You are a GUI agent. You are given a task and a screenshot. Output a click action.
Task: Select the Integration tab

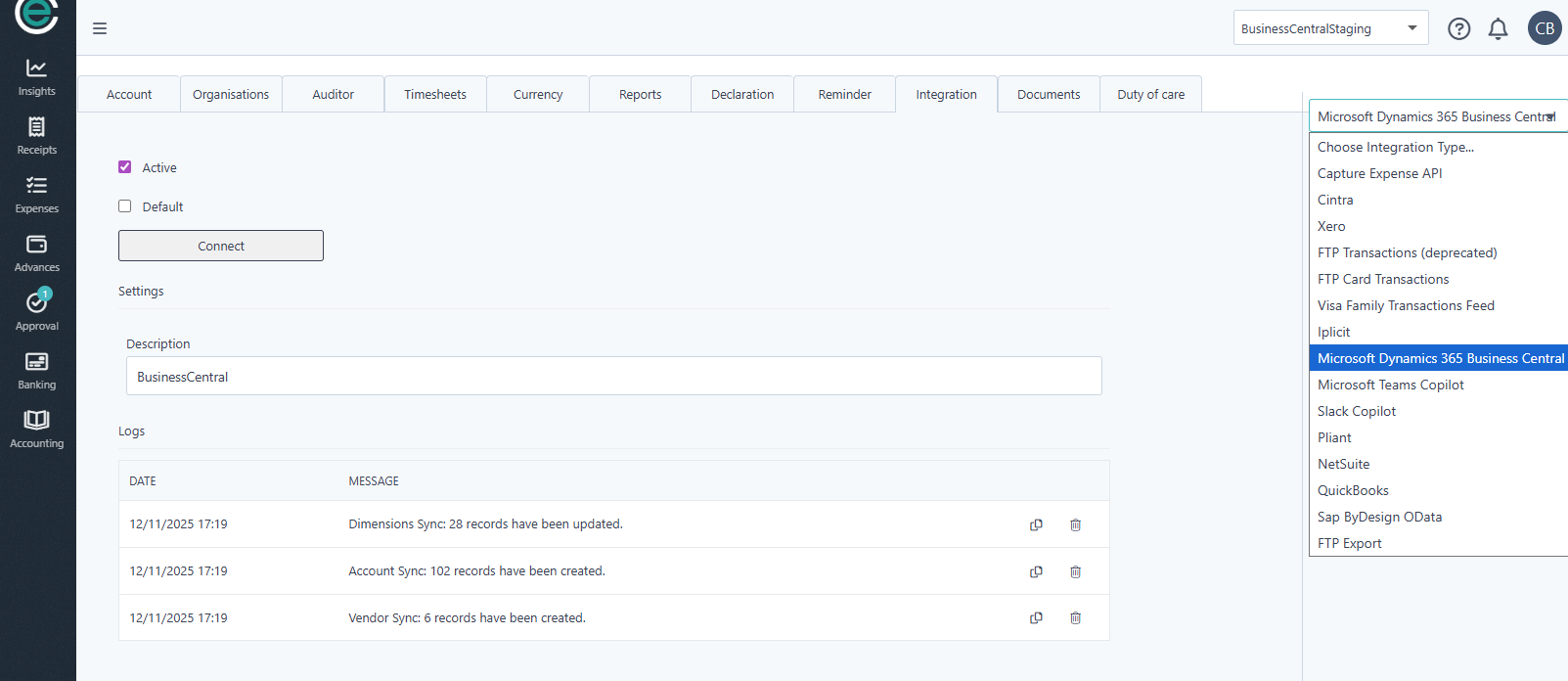point(947,94)
